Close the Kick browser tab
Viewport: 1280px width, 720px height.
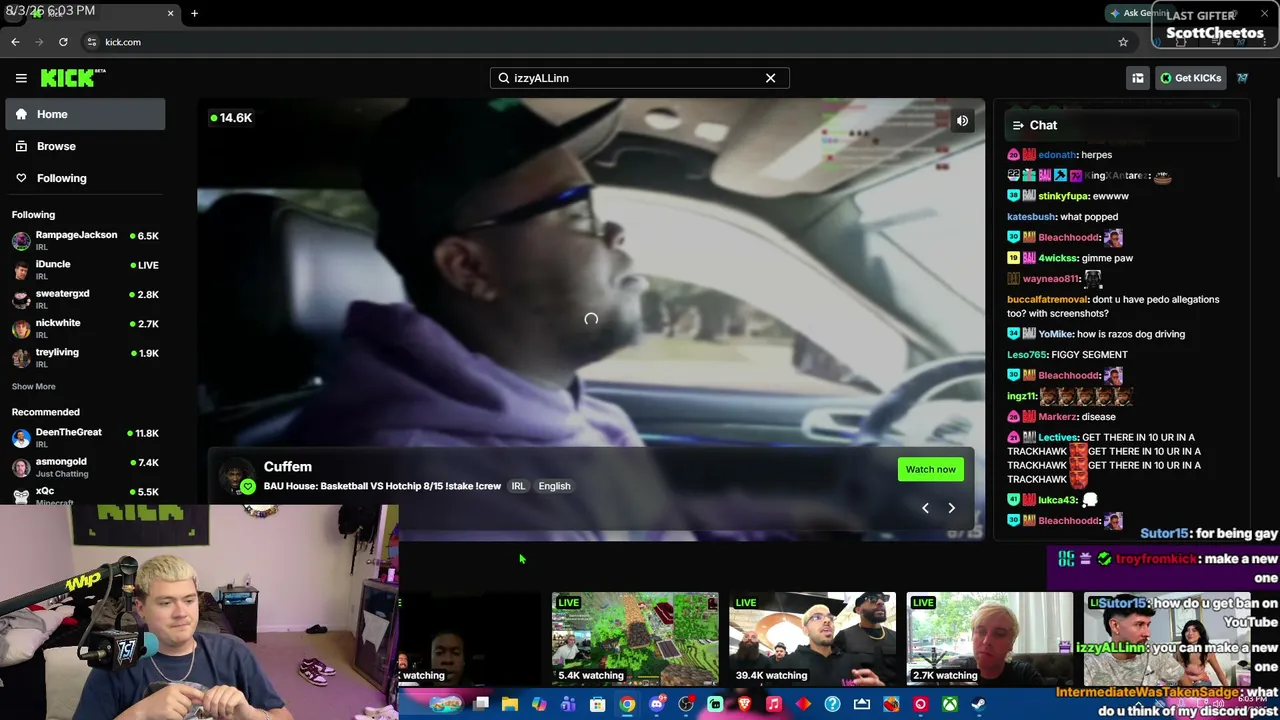(170, 13)
